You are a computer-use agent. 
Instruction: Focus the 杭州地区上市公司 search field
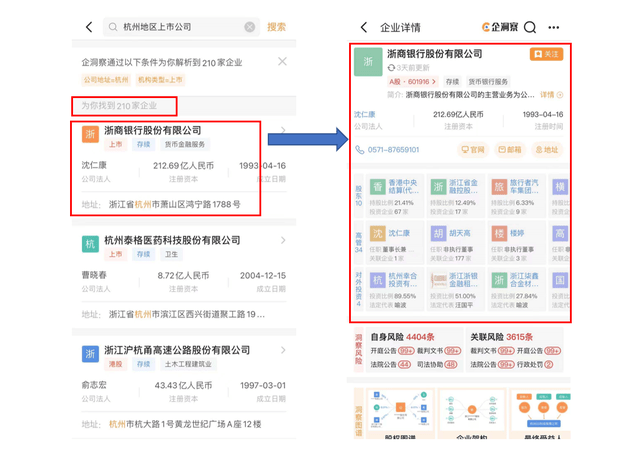click(x=181, y=27)
